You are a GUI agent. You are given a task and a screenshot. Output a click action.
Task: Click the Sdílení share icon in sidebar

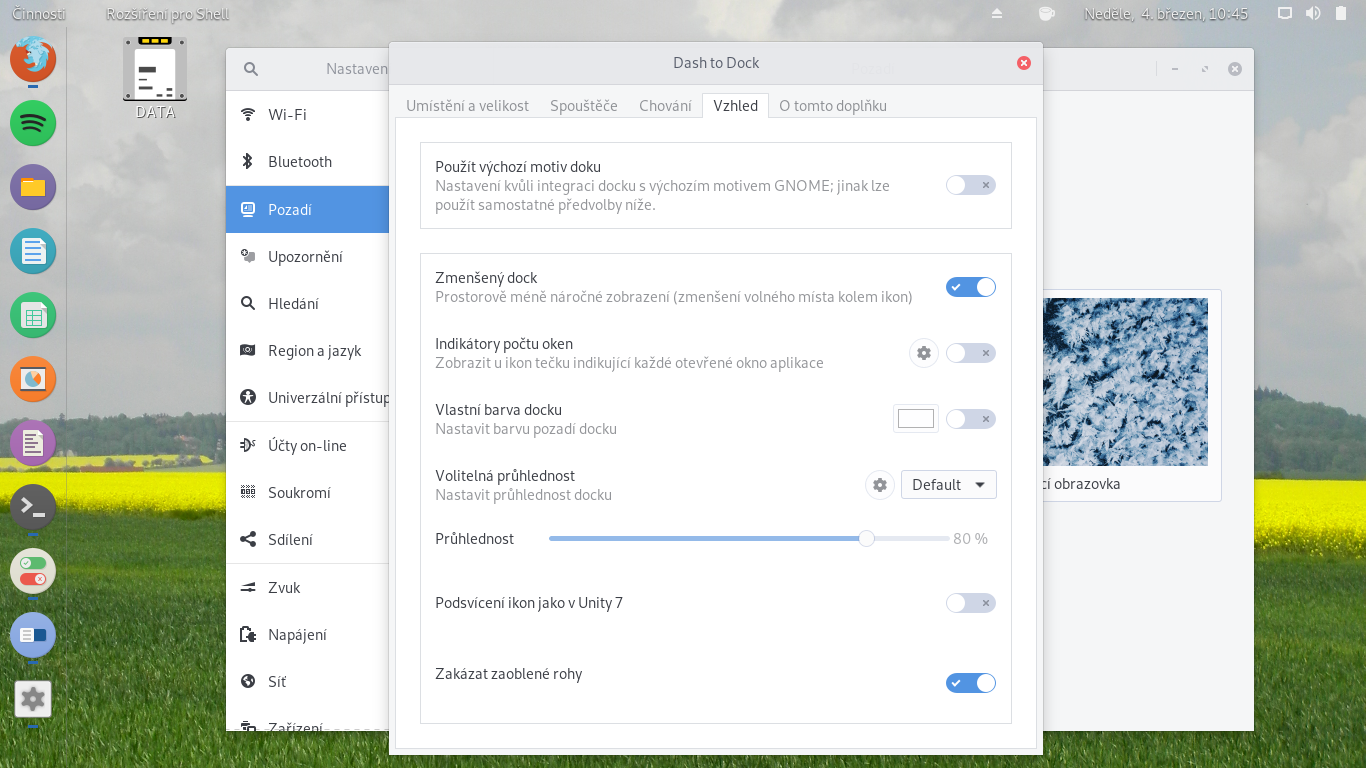click(248, 540)
